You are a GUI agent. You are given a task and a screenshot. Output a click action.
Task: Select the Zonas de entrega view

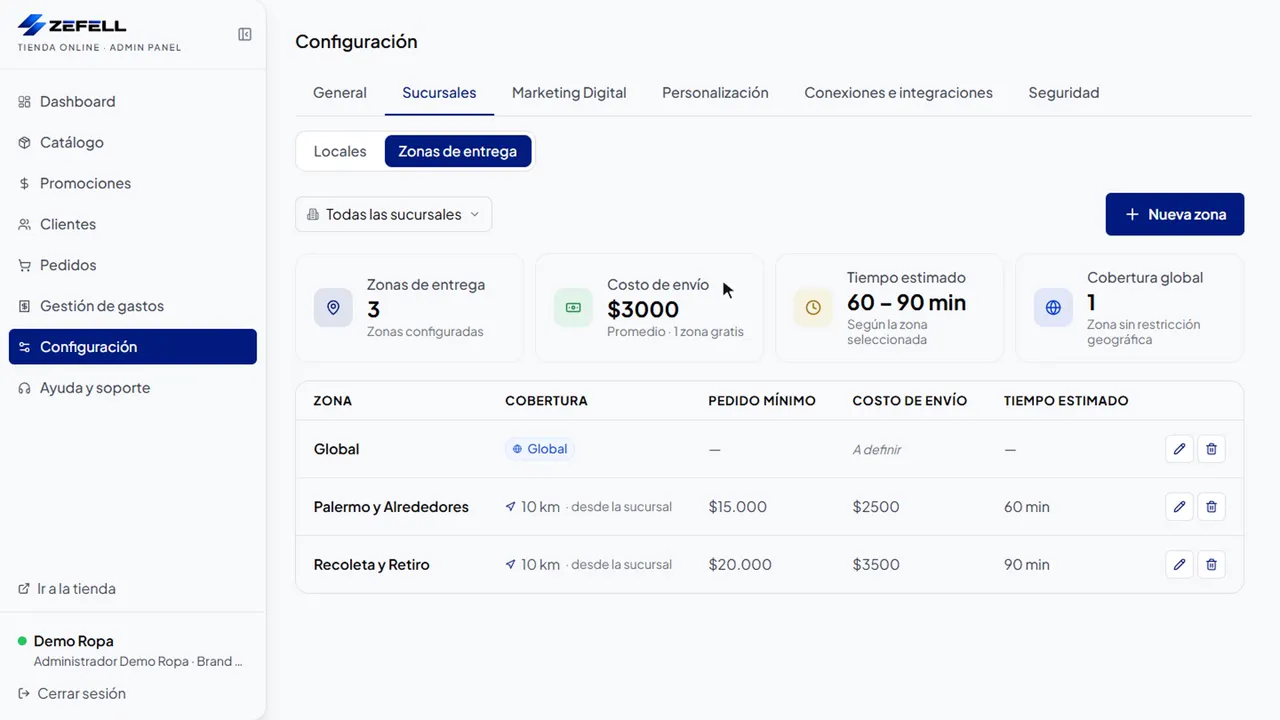[x=458, y=152]
